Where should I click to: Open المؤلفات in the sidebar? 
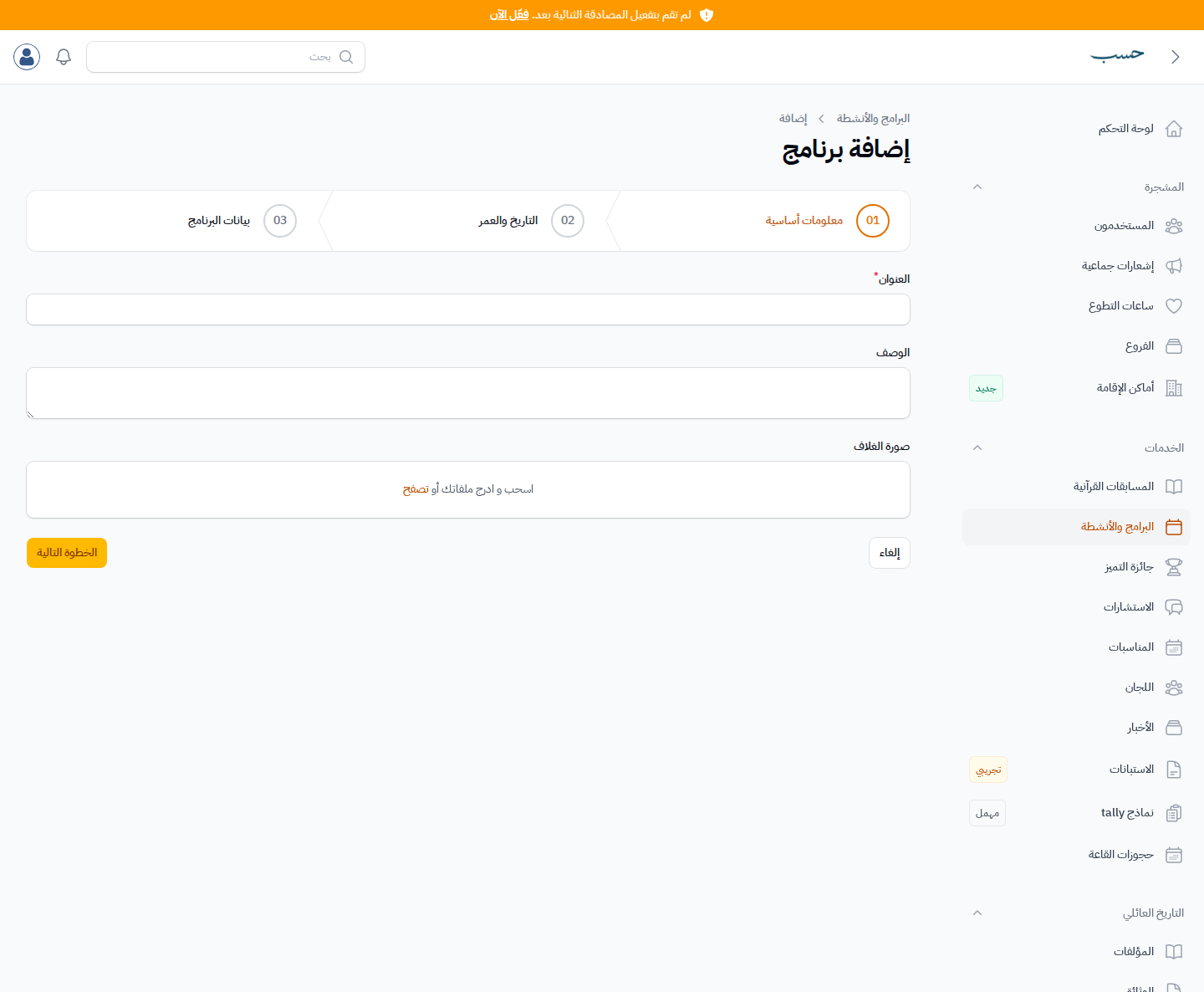[1076, 952]
